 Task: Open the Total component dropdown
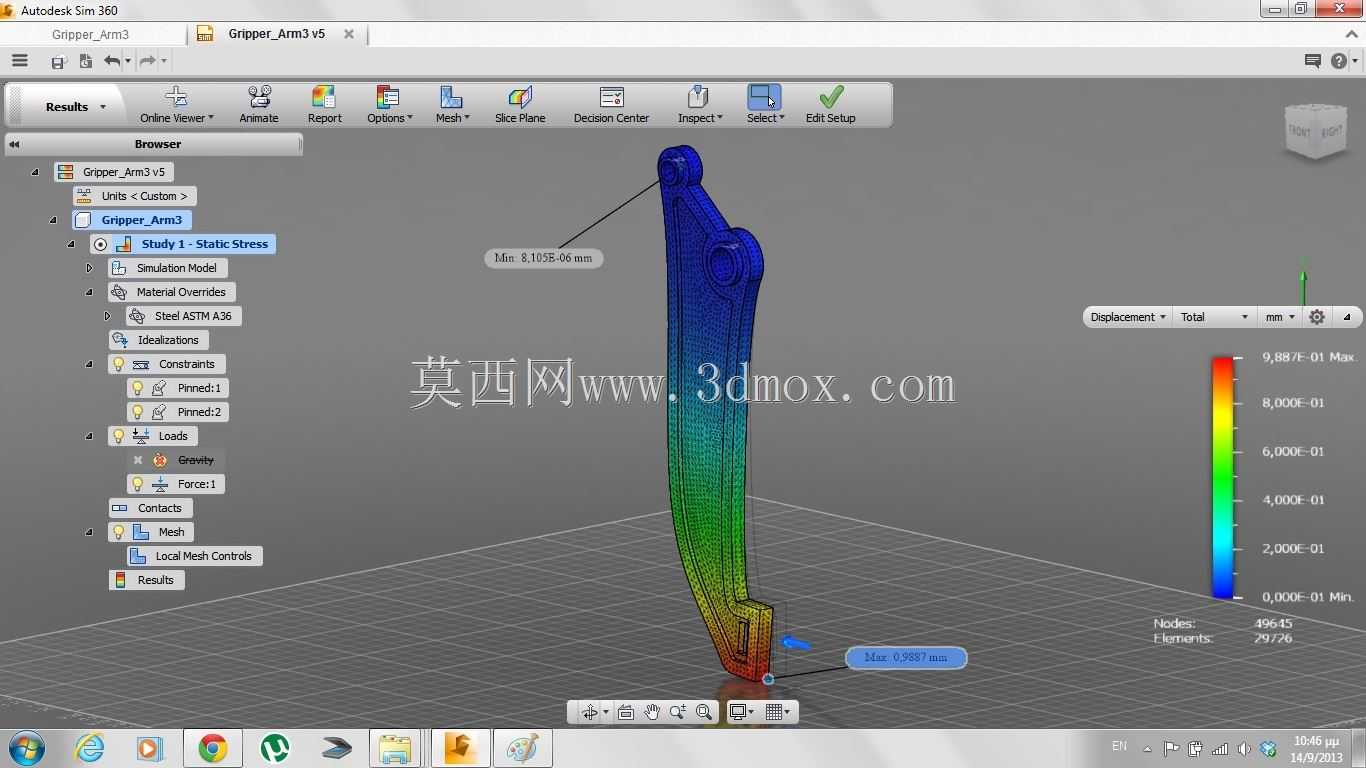click(1214, 317)
